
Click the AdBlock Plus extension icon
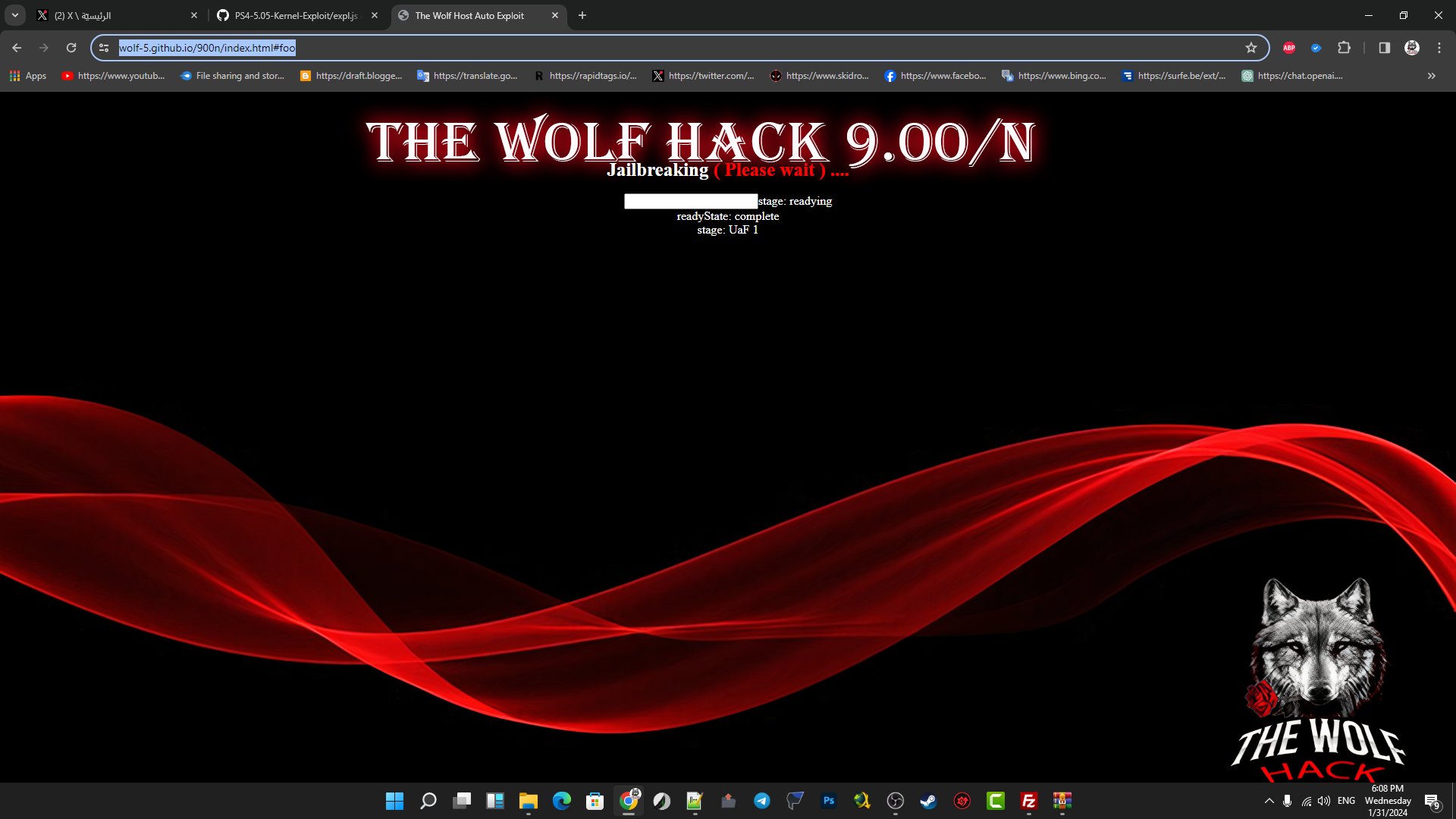[x=1288, y=48]
